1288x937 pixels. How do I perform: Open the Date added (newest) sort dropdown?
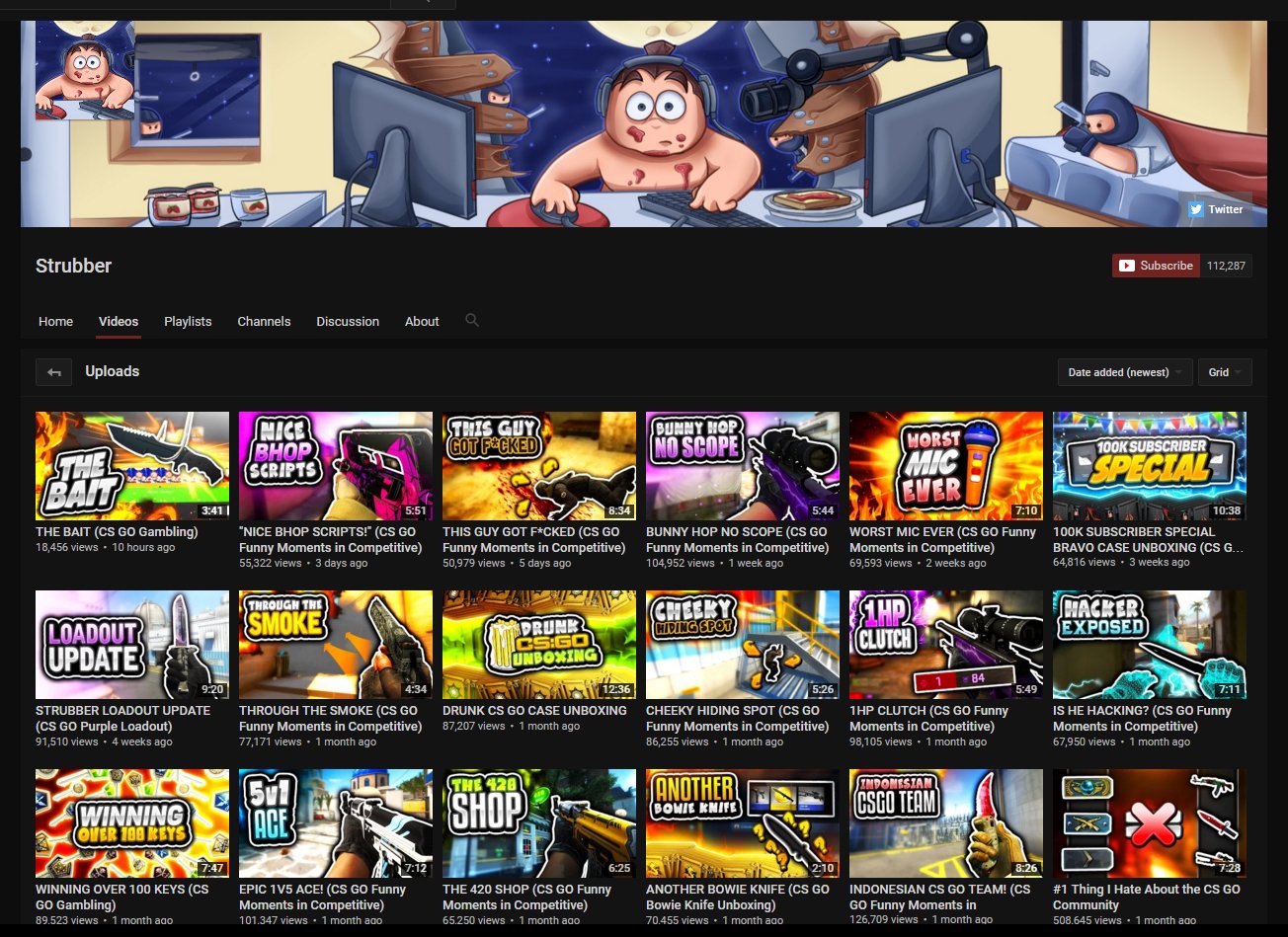(x=1125, y=372)
